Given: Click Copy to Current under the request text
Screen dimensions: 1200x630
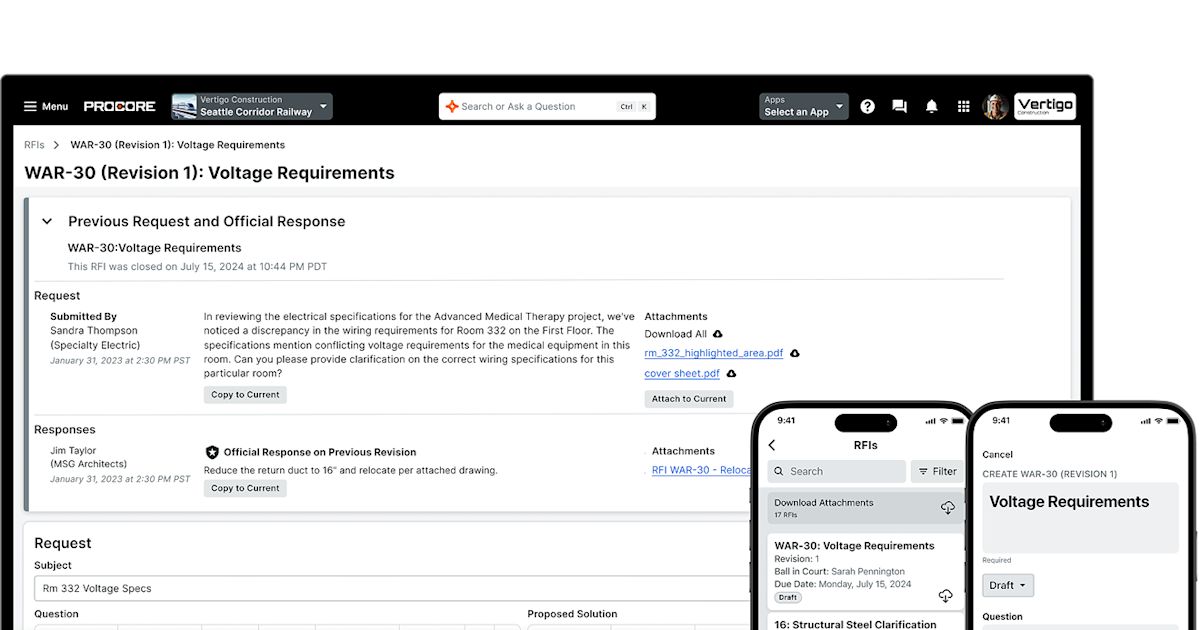Looking at the screenshot, I should (245, 395).
